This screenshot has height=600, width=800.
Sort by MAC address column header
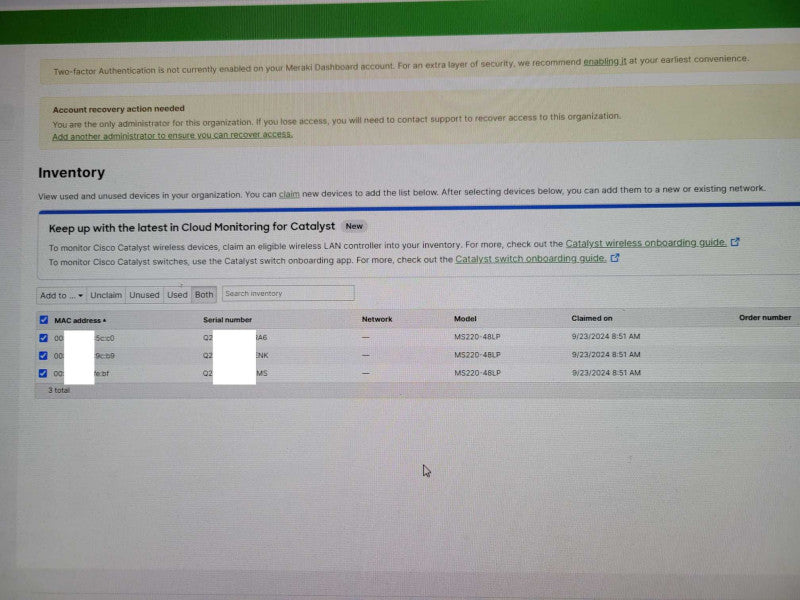(80, 320)
